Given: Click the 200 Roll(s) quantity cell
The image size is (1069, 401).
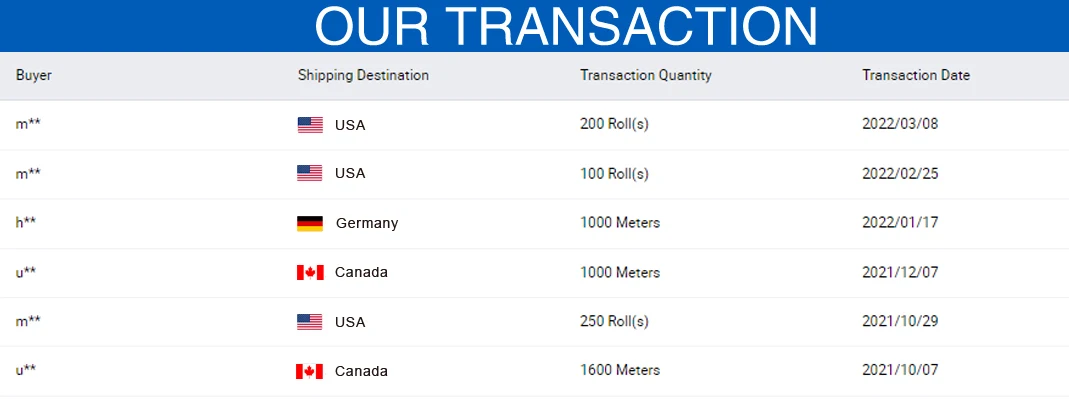Looking at the screenshot, I should [614, 125].
